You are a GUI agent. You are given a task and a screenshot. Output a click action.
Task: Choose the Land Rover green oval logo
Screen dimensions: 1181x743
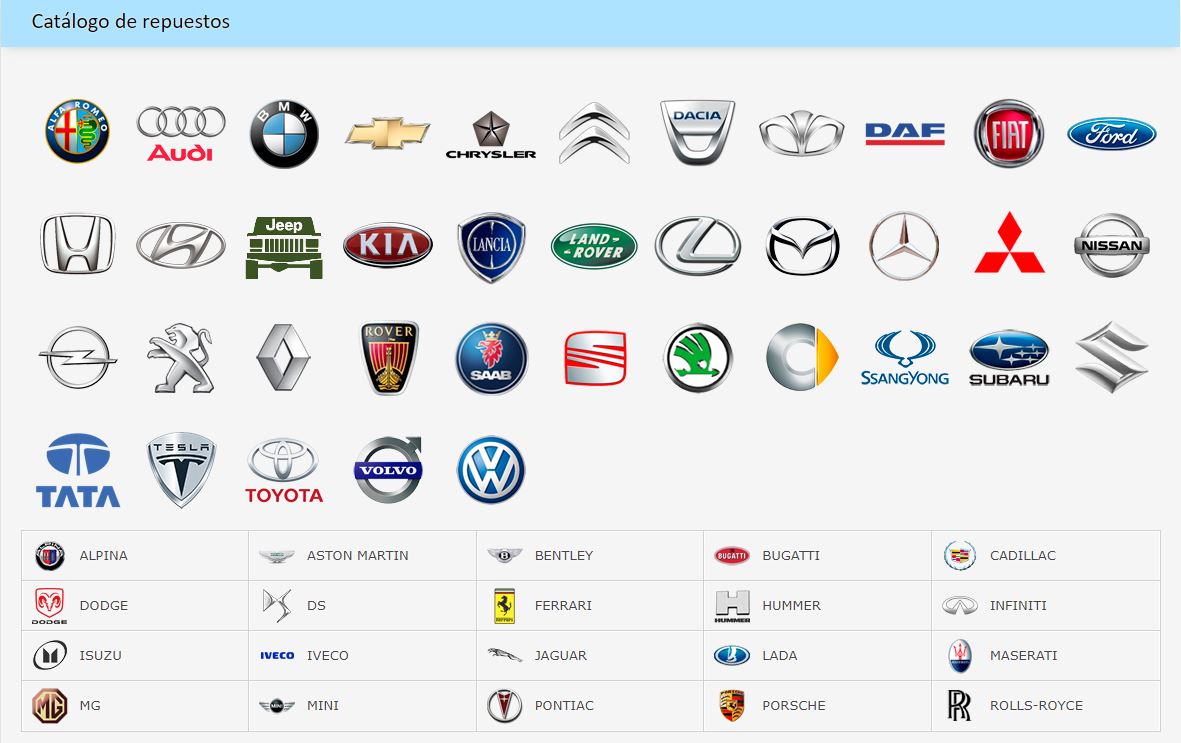tap(593, 246)
